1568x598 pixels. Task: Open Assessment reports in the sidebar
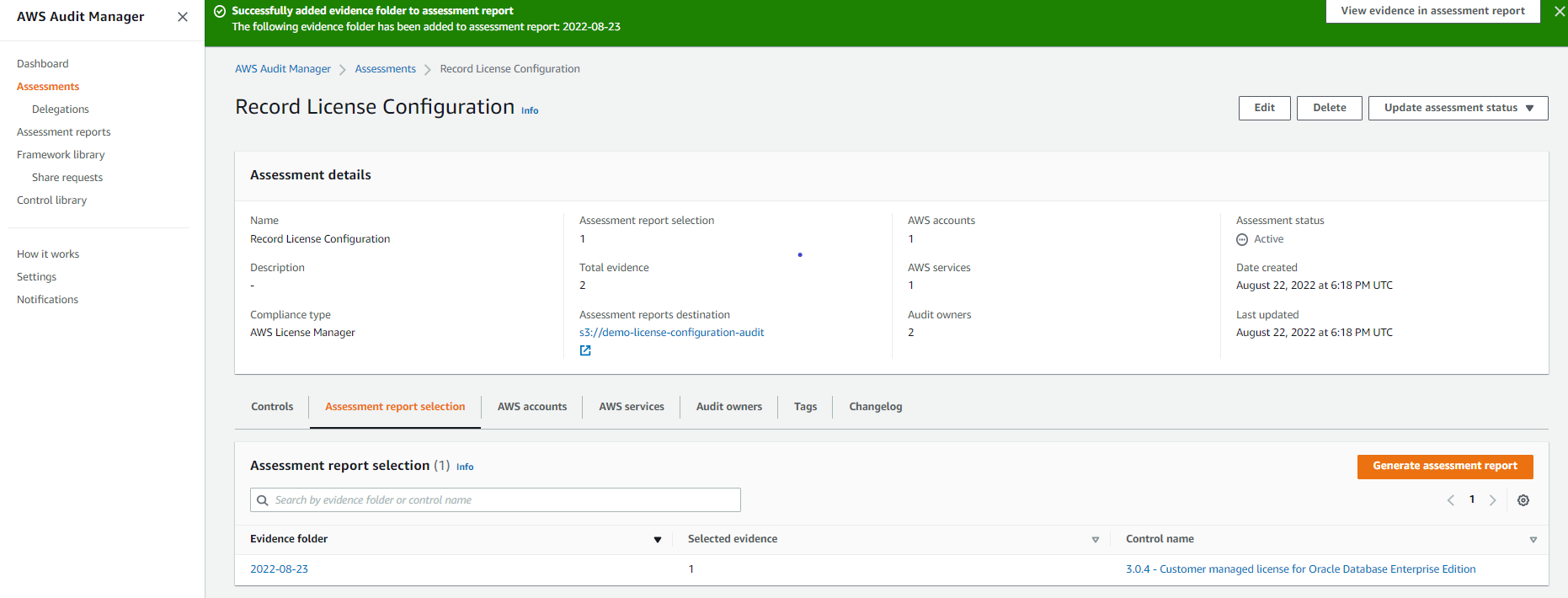point(64,132)
